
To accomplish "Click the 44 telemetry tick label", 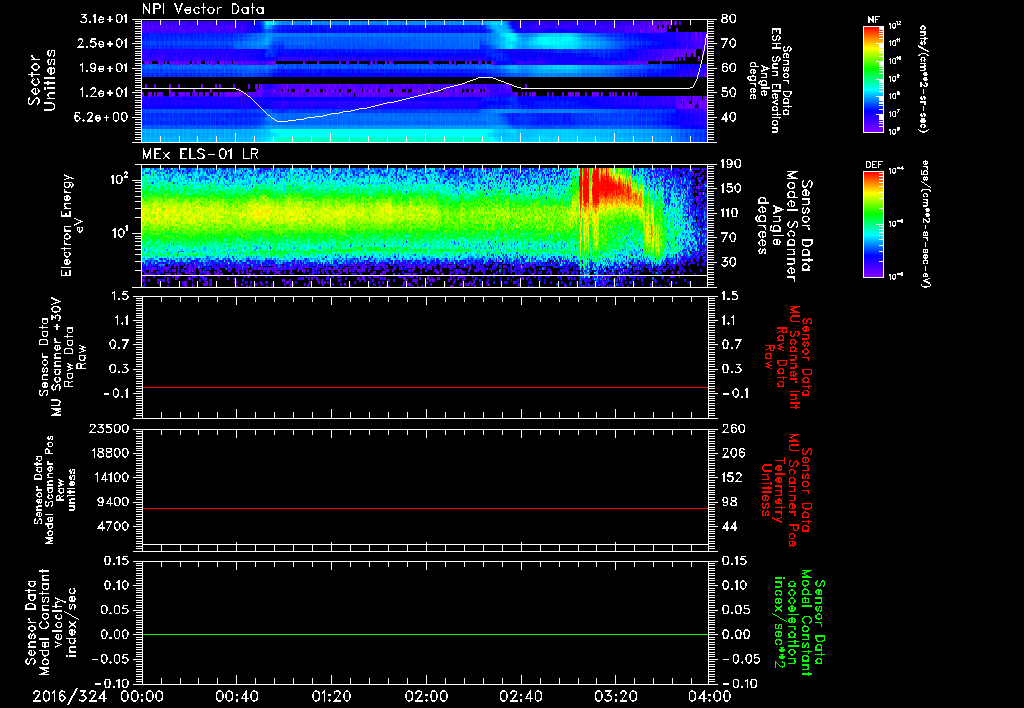I will (x=729, y=526).
